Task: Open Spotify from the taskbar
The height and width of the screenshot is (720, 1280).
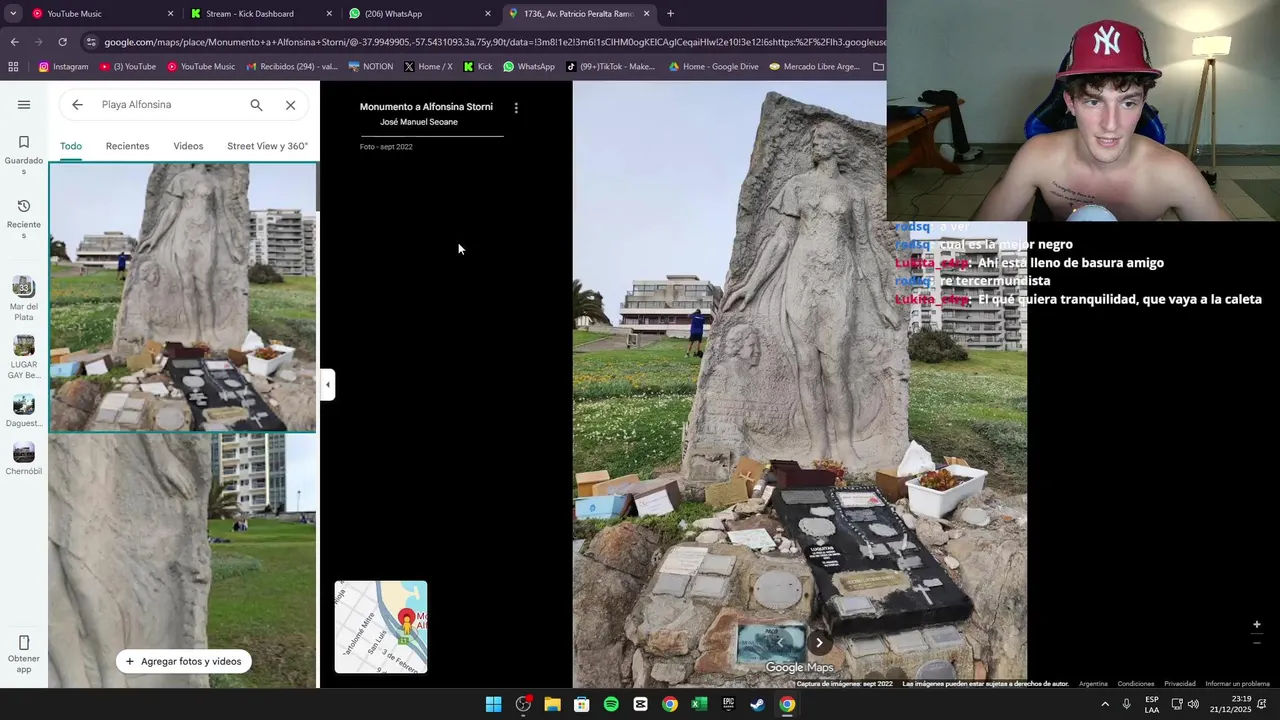Action: (611, 704)
